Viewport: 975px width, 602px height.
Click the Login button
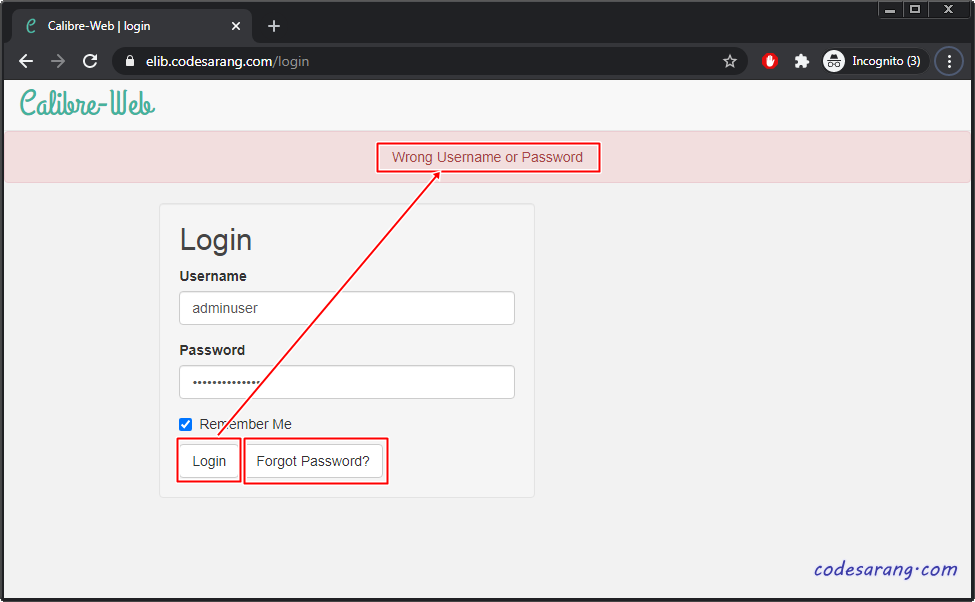(x=209, y=461)
